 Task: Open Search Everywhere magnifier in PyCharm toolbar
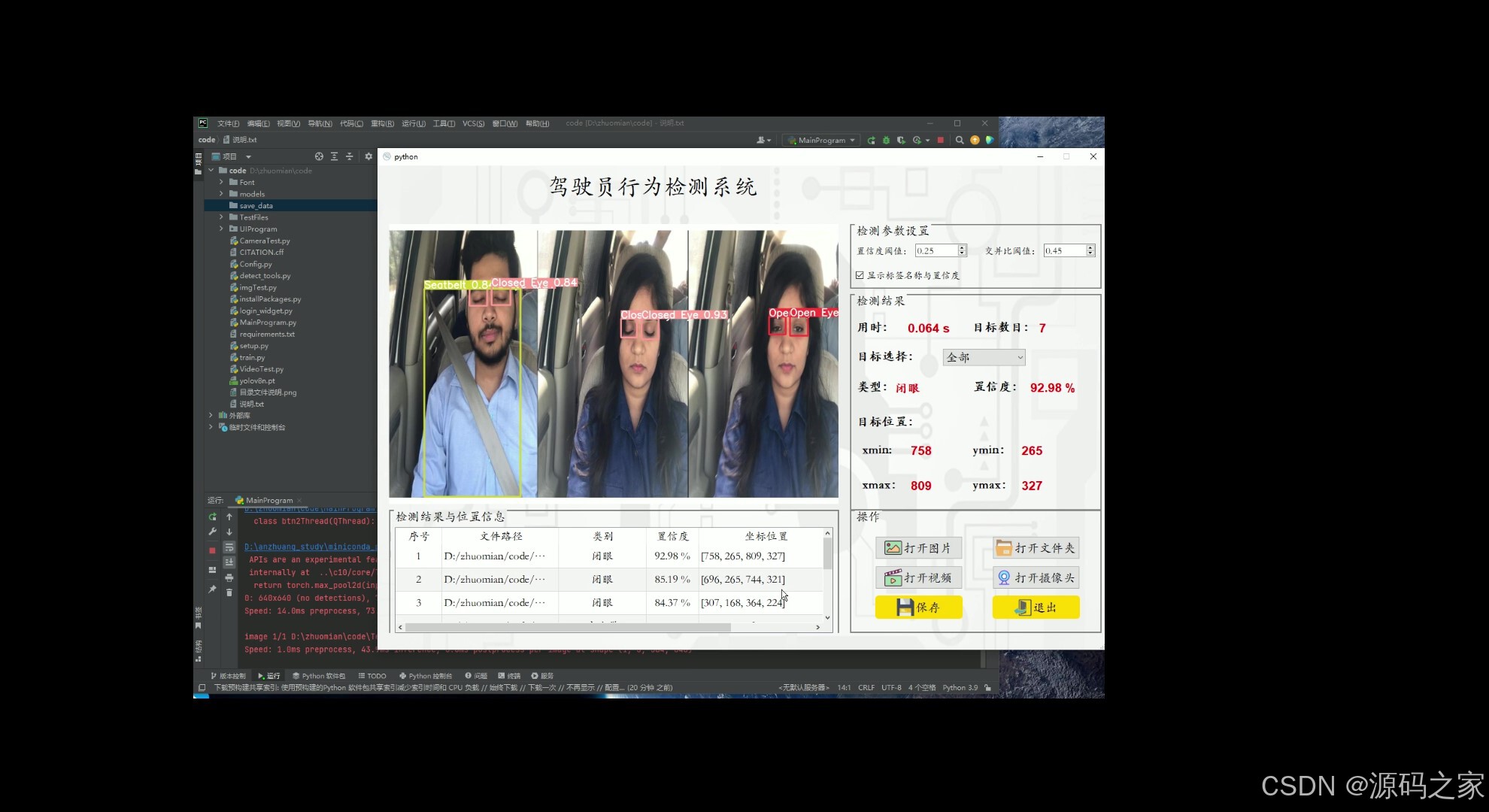click(x=960, y=140)
